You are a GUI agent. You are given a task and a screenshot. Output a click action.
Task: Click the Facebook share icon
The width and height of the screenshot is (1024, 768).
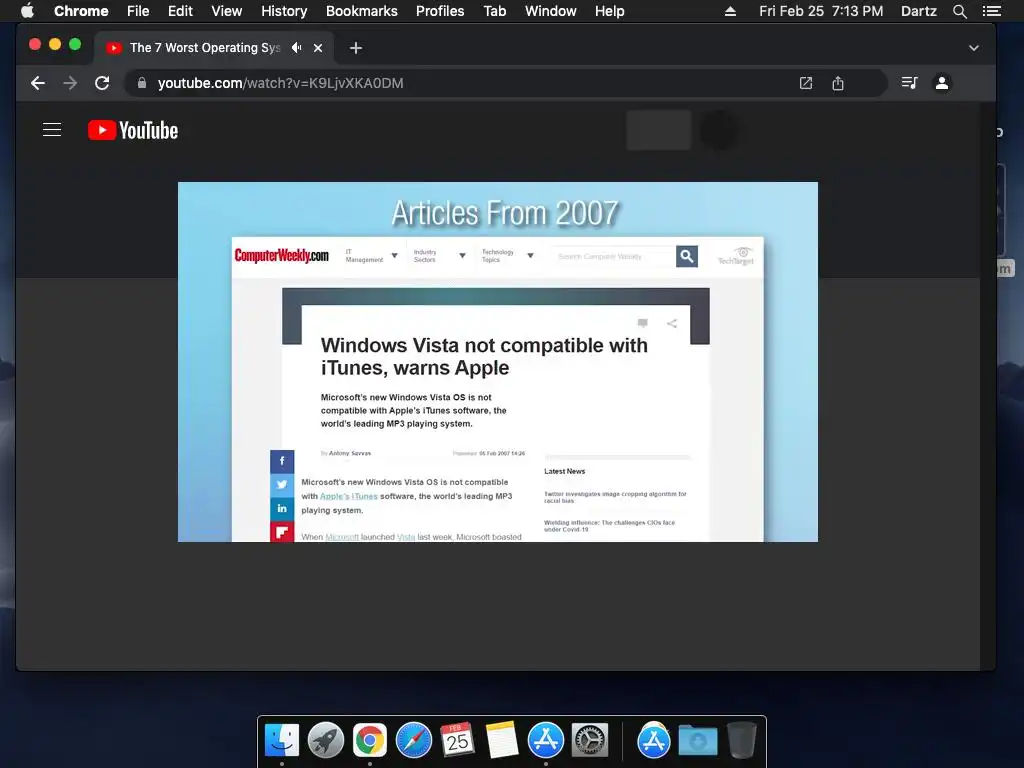[282, 461]
